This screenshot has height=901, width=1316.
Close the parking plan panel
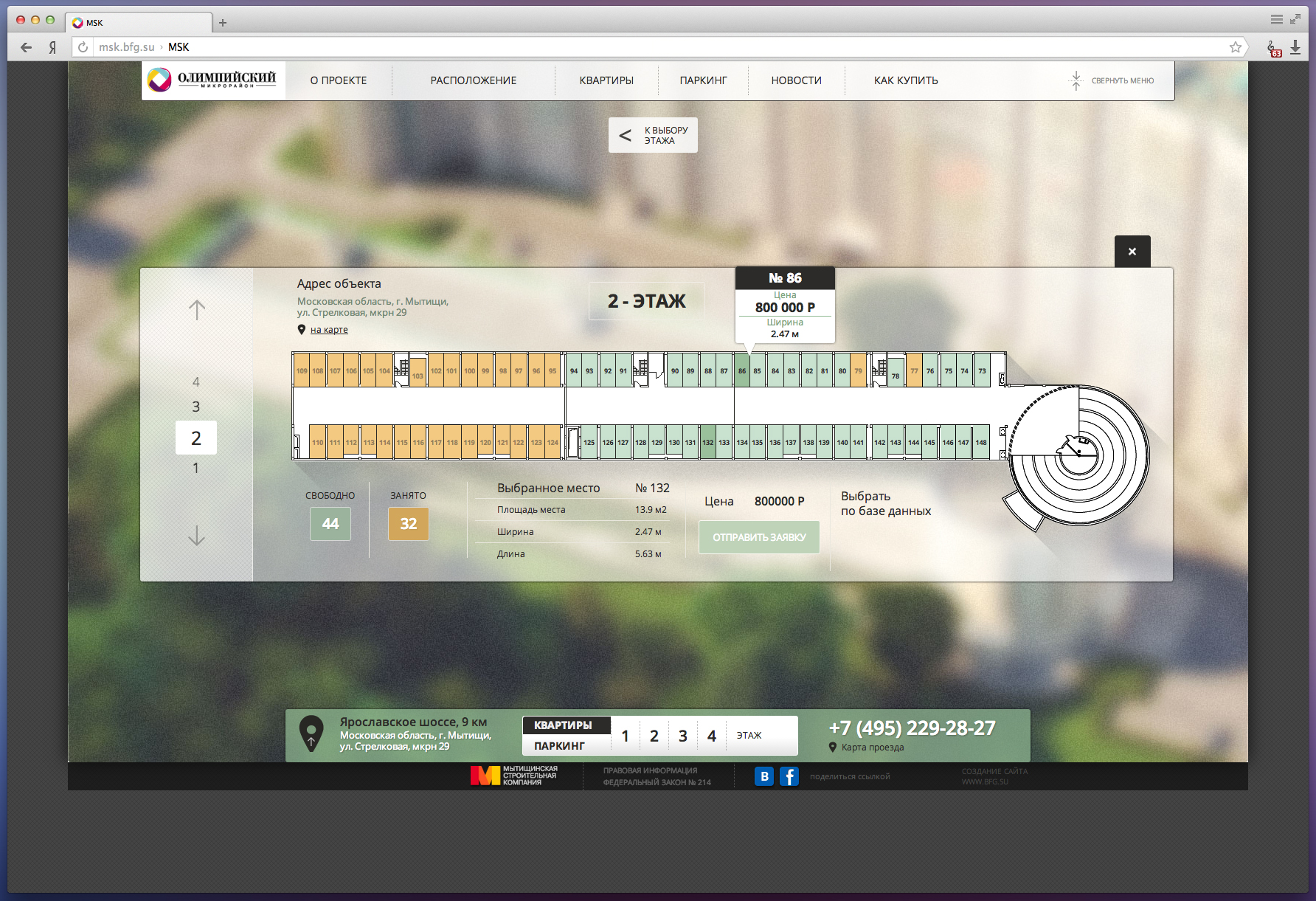point(1132,252)
